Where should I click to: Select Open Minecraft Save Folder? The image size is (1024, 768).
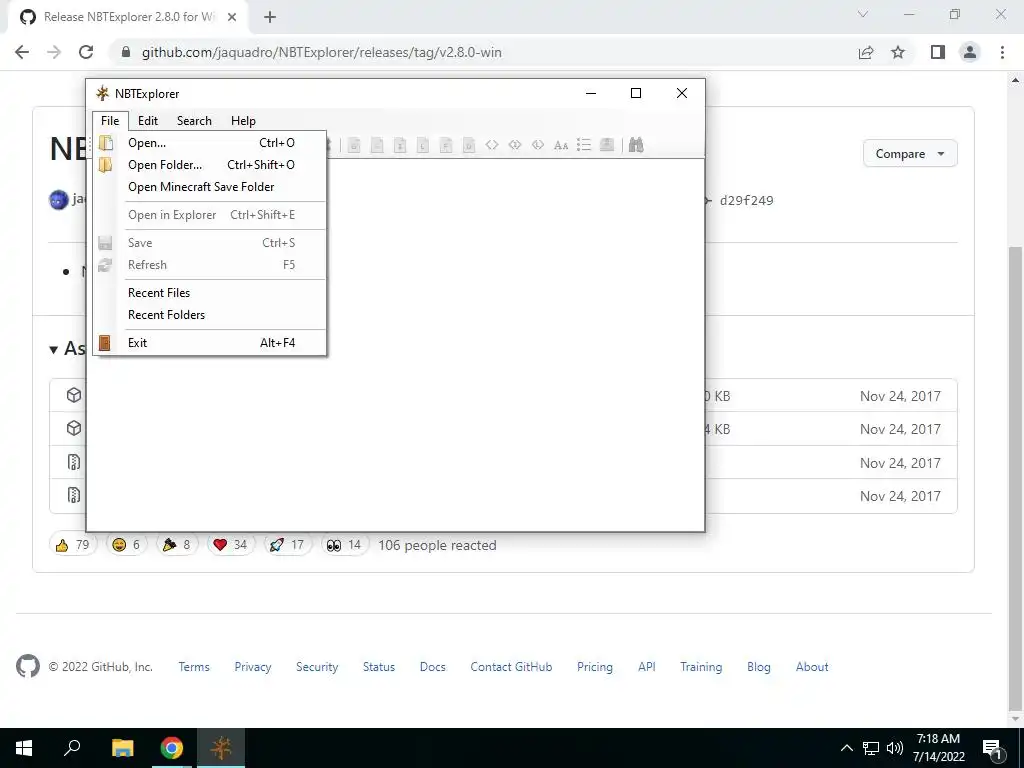(210, 187)
